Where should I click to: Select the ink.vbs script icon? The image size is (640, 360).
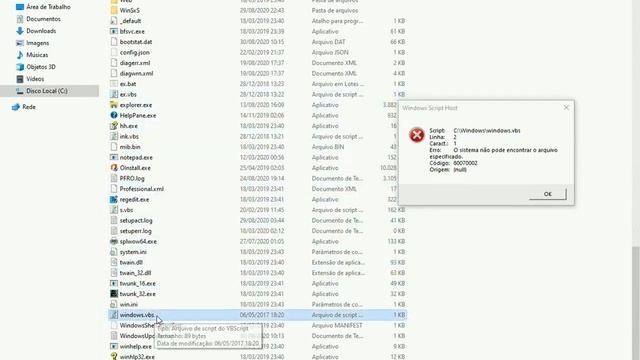point(114,136)
